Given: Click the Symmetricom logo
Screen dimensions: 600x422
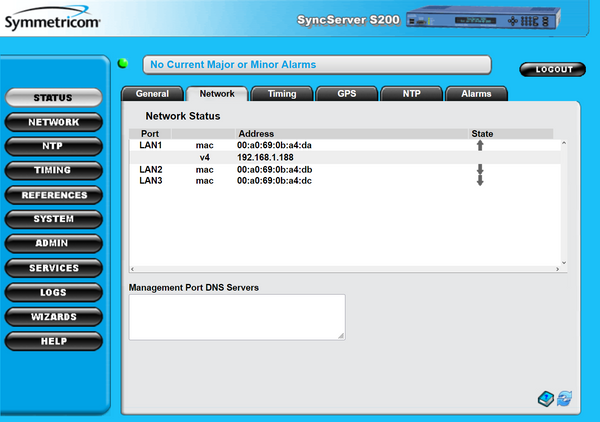Looking at the screenshot, I should tap(50, 18).
